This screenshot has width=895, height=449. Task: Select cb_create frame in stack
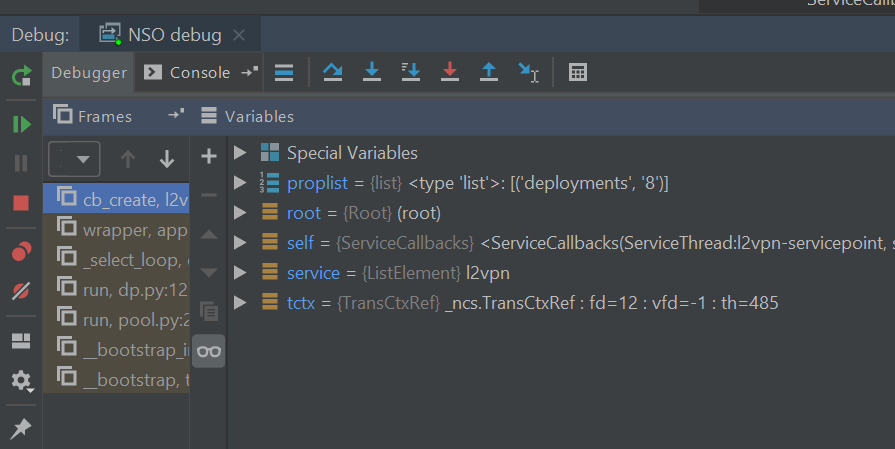(x=116, y=198)
